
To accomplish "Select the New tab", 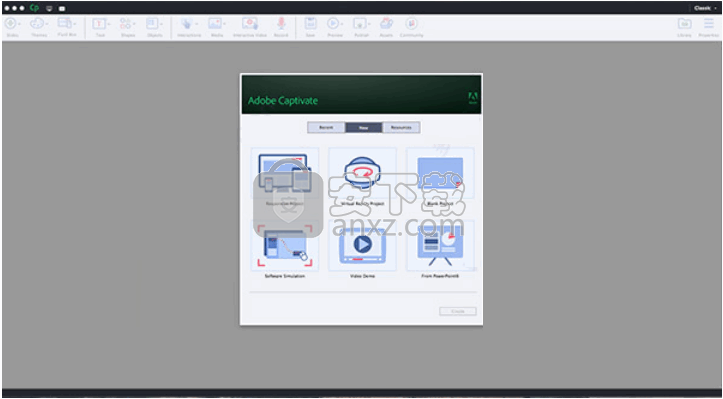I will [x=363, y=127].
